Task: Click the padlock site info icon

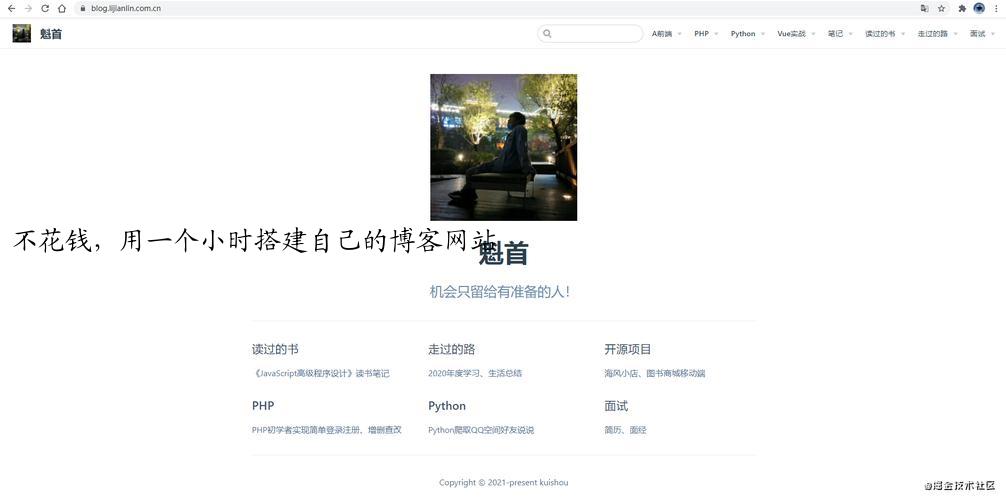Action: pos(82,8)
